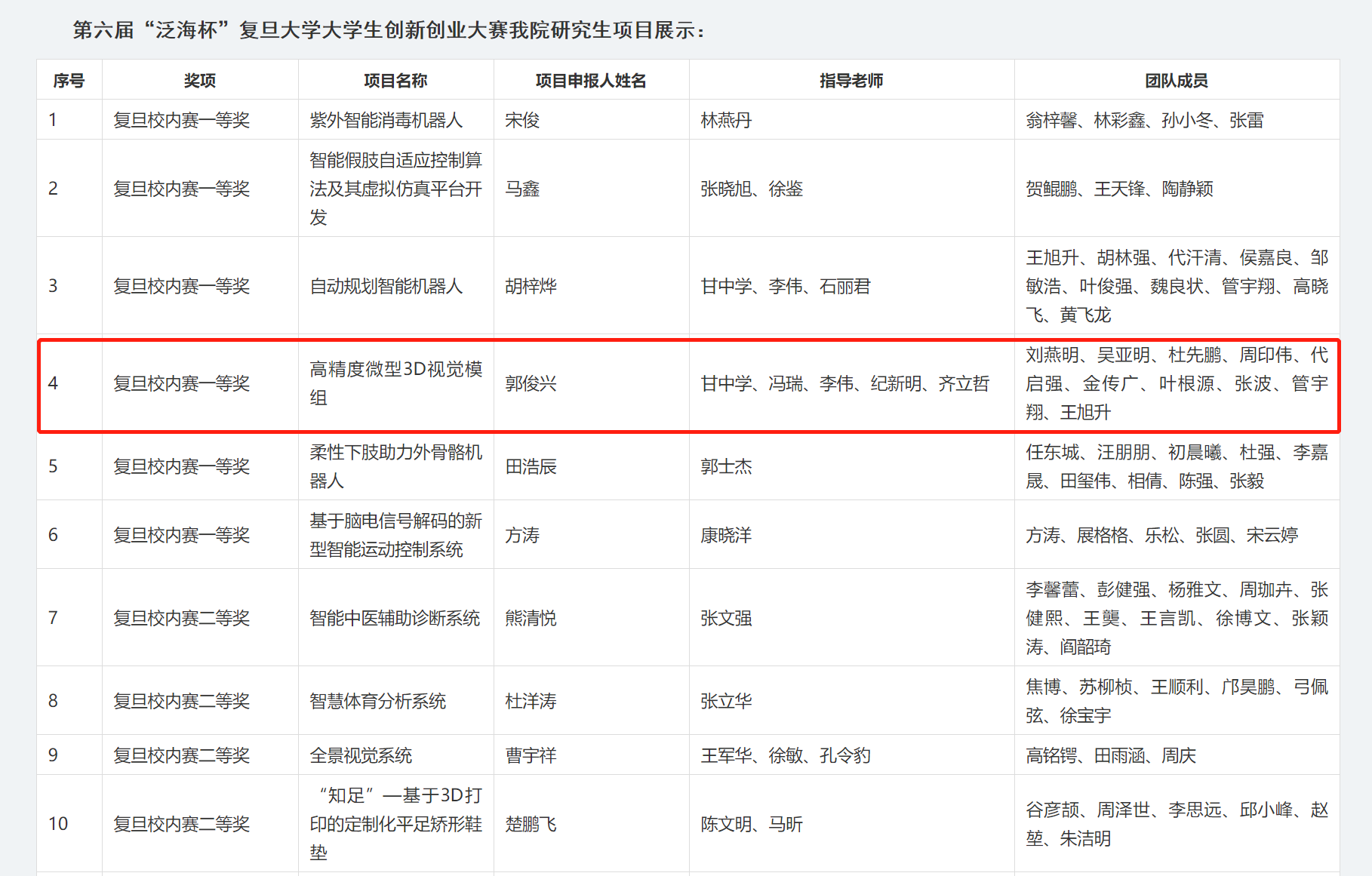The width and height of the screenshot is (1372, 876).
Task: Select the 全景视觉系统 project cell
Action: pyautogui.click(x=361, y=755)
